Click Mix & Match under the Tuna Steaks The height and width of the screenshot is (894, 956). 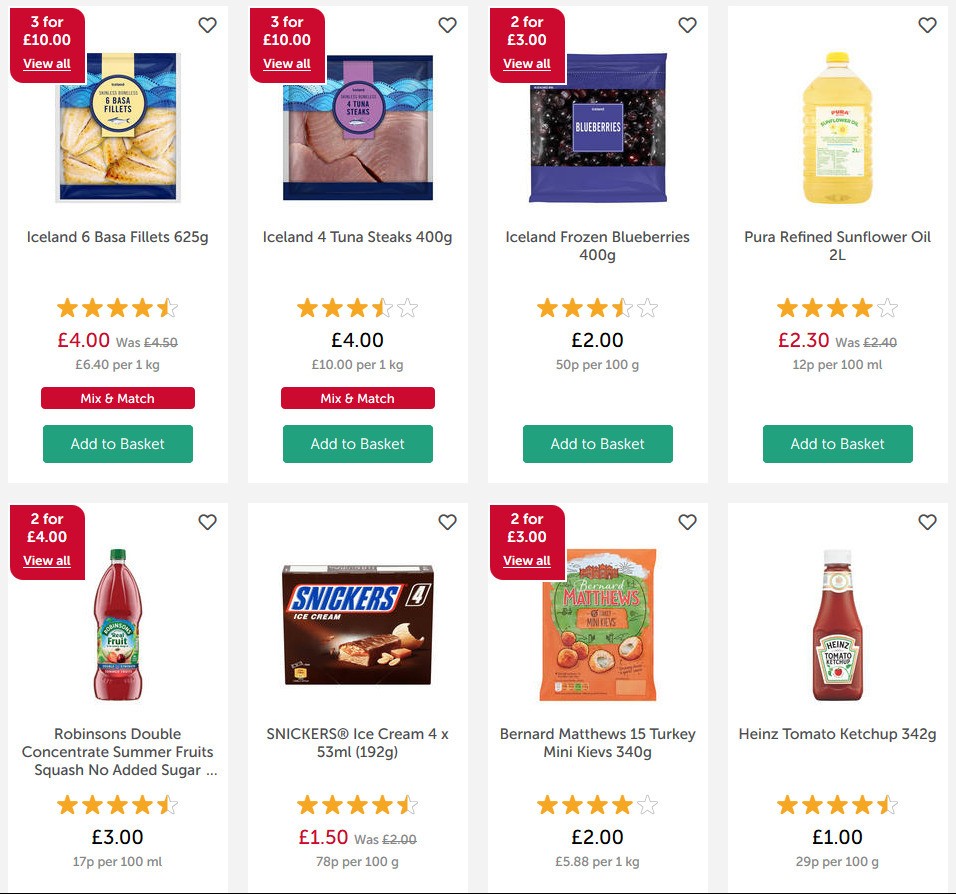click(357, 398)
